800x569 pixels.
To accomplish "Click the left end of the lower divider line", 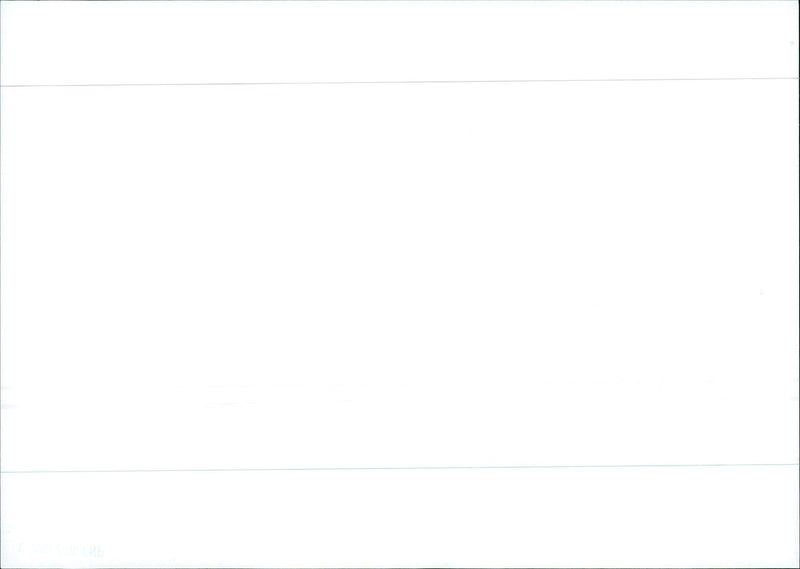I will click(x=4, y=470).
